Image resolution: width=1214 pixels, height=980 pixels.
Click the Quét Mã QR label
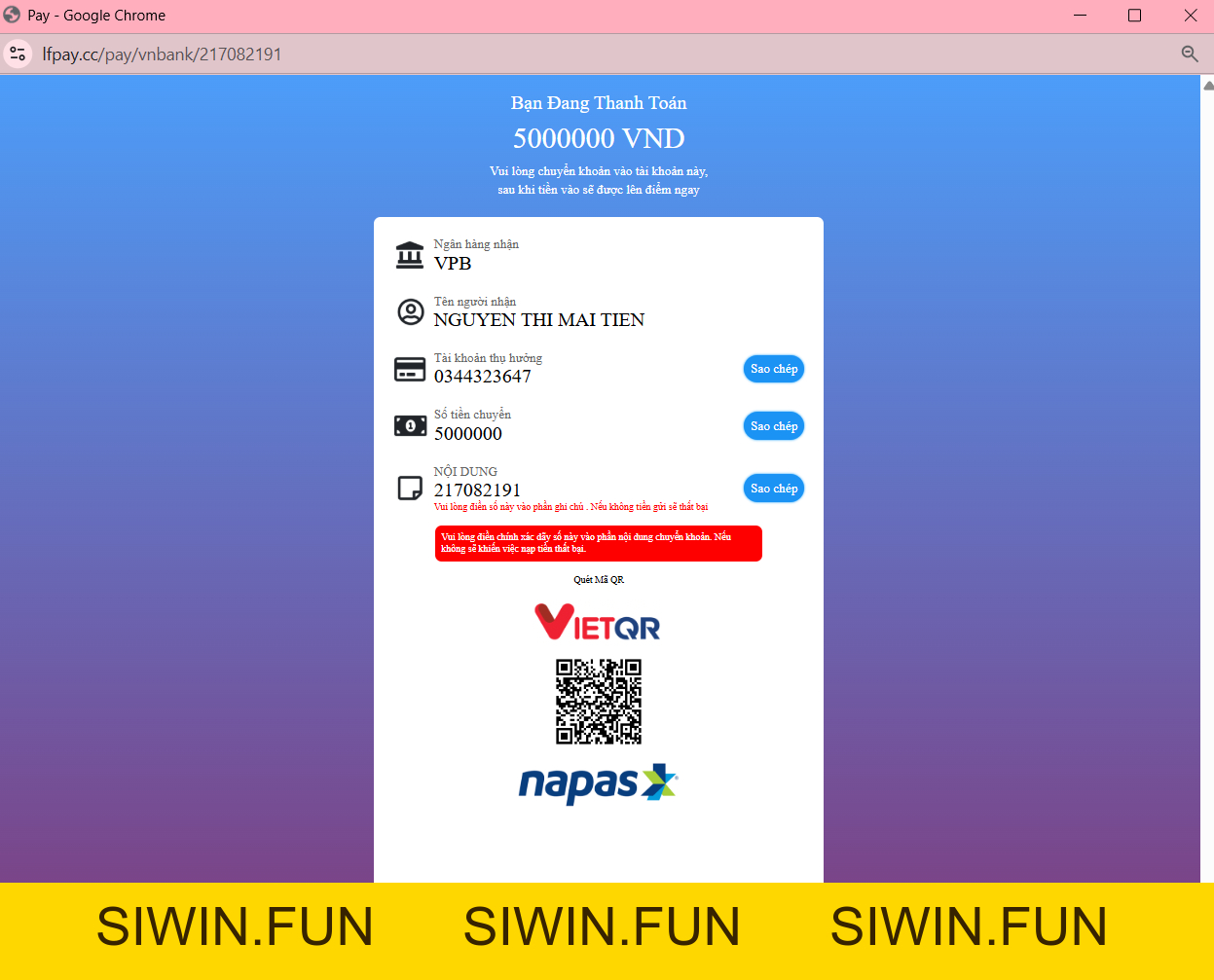click(599, 580)
